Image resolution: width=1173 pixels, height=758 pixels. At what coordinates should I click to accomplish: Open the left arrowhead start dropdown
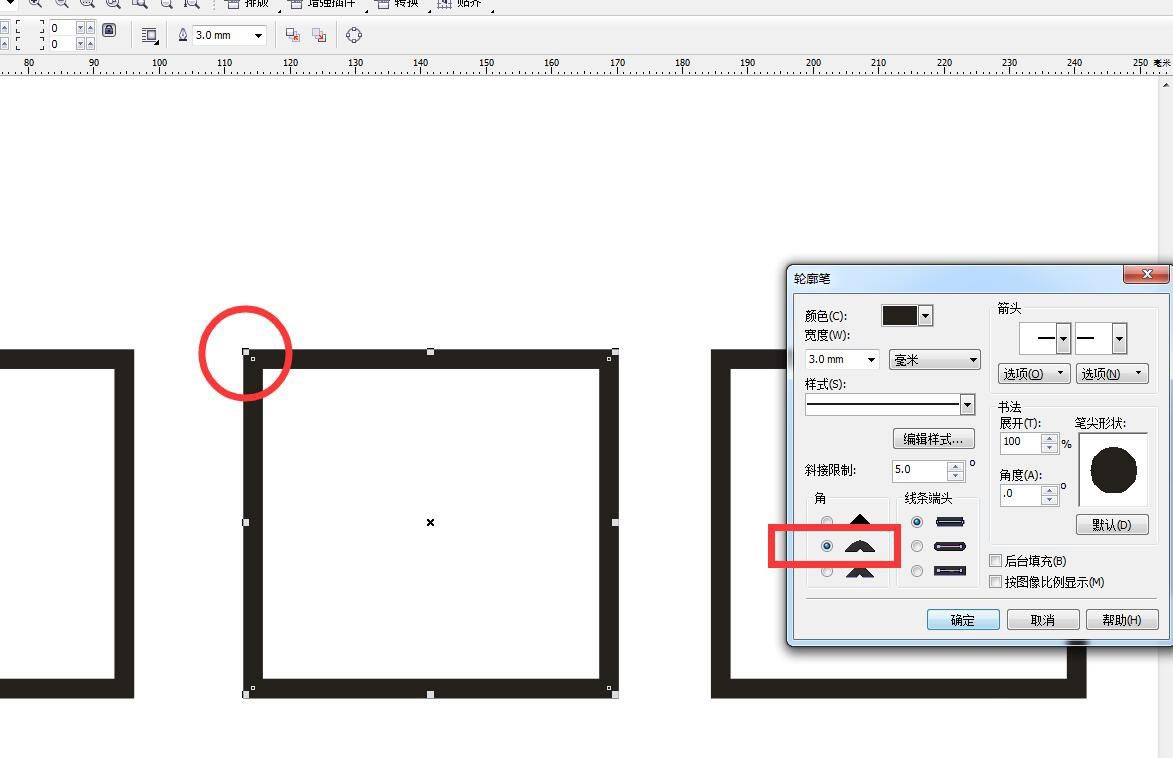click(1063, 339)
